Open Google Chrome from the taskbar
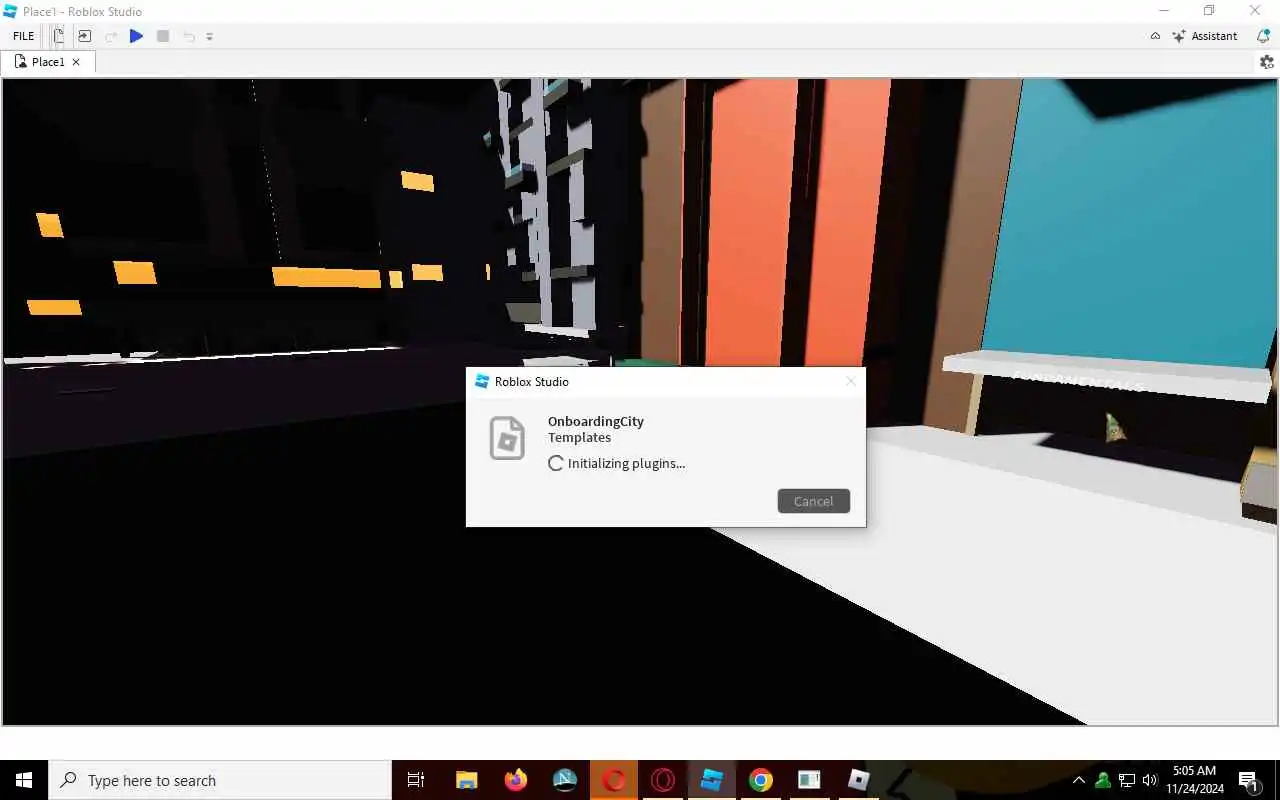 coord(761,780)
